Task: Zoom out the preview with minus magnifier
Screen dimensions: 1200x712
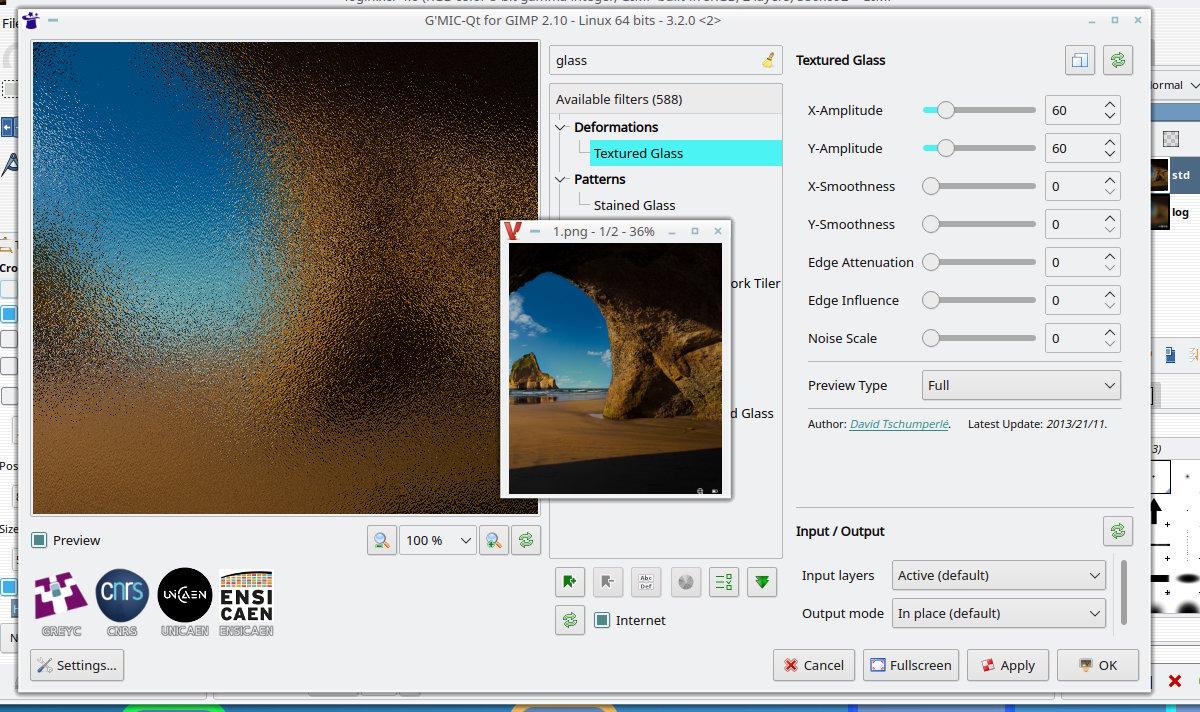Action: pos(381,540)
